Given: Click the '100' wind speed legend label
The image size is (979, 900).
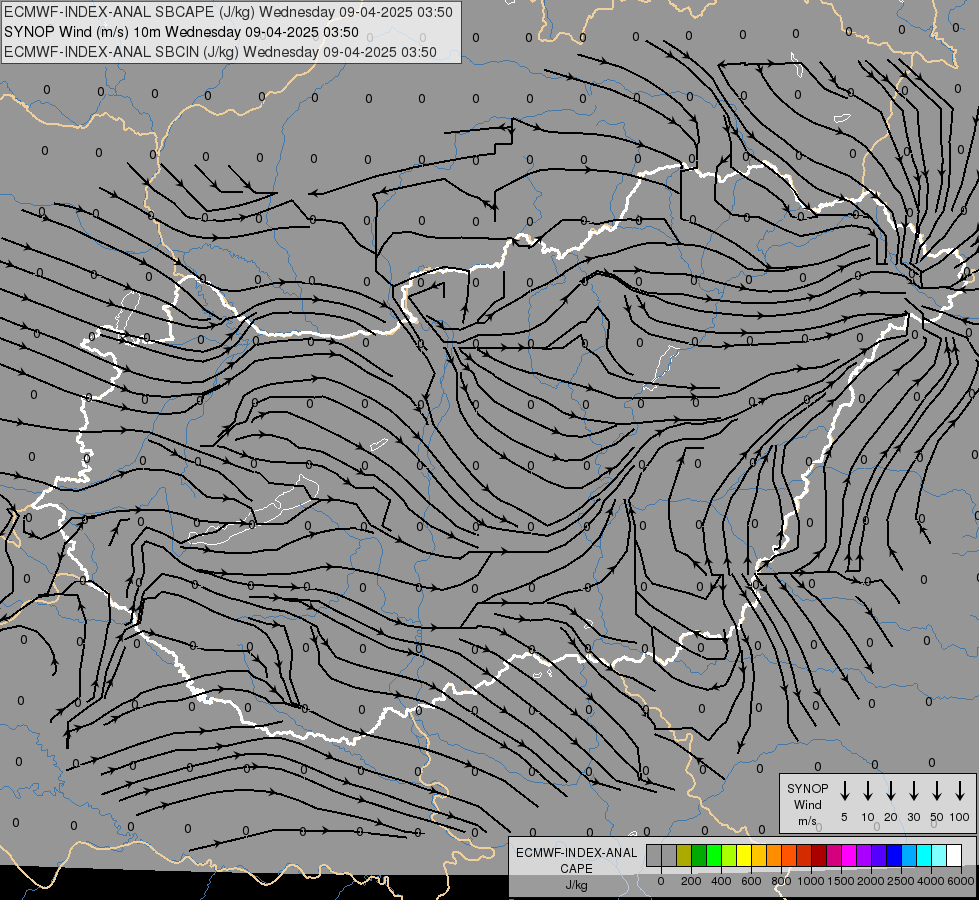Looking at the screenshot, I should click(959, 817).
